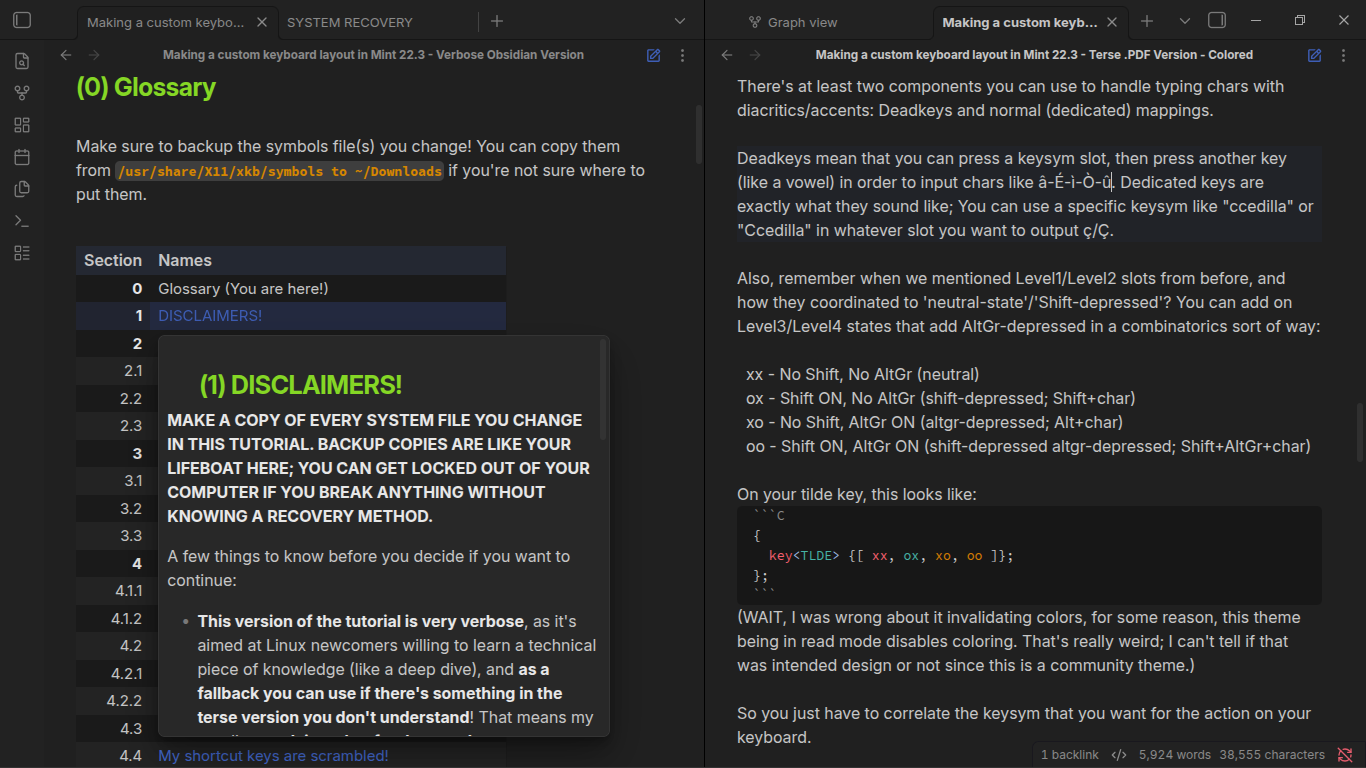Click section number 3.3 in the table

pos(132,536)
